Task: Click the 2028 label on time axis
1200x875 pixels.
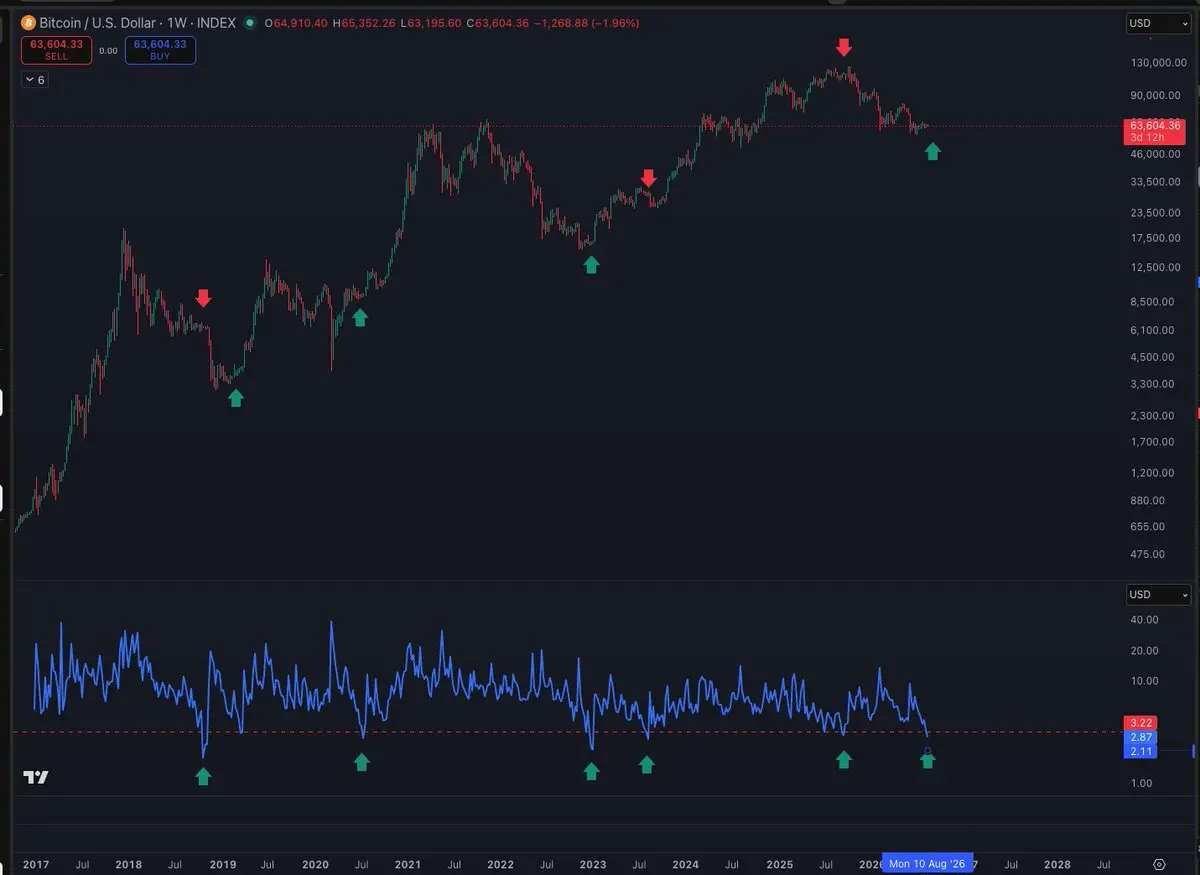Action: (x=1057, y=864)
